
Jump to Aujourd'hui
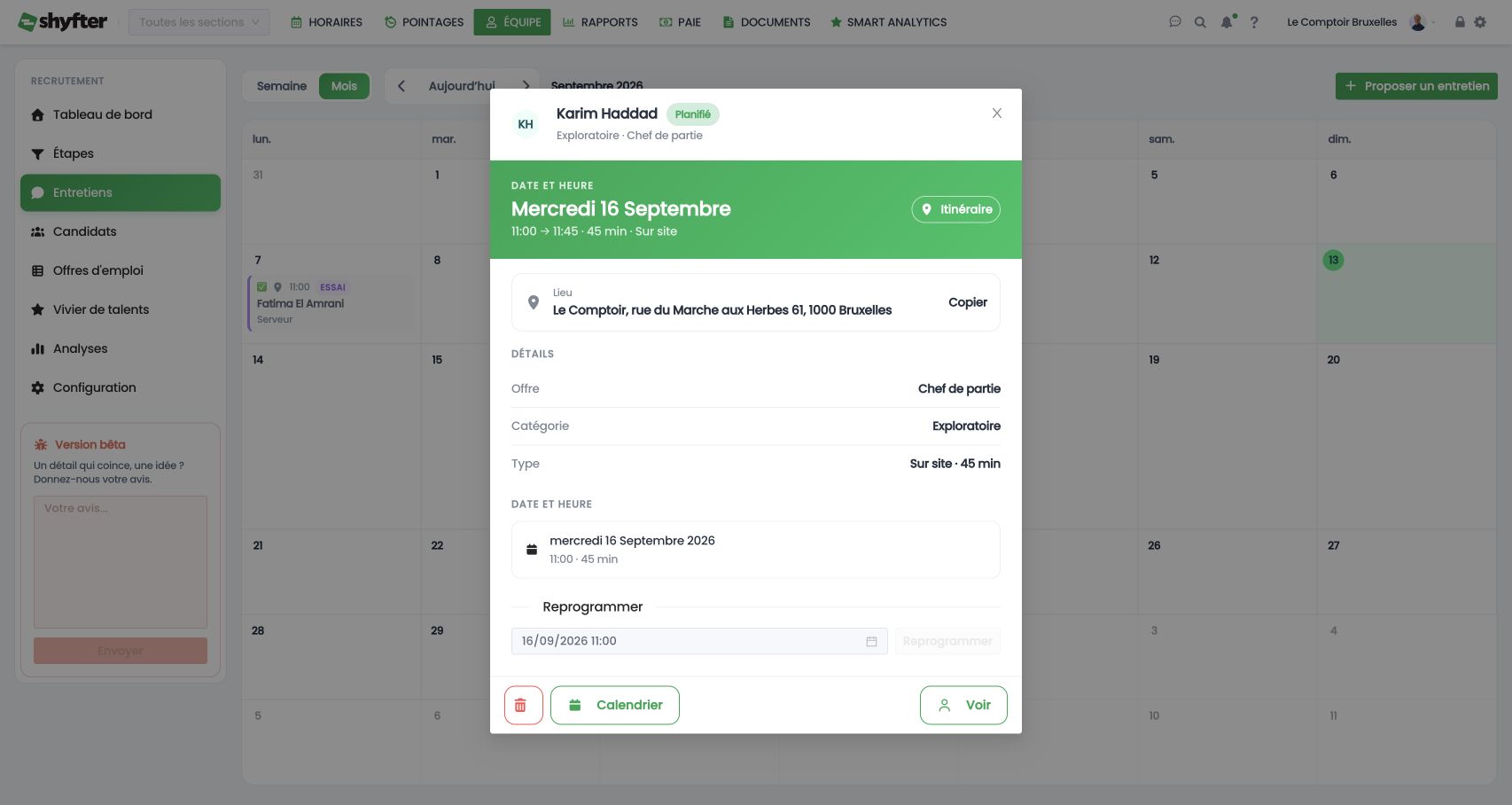pos(462,86)
